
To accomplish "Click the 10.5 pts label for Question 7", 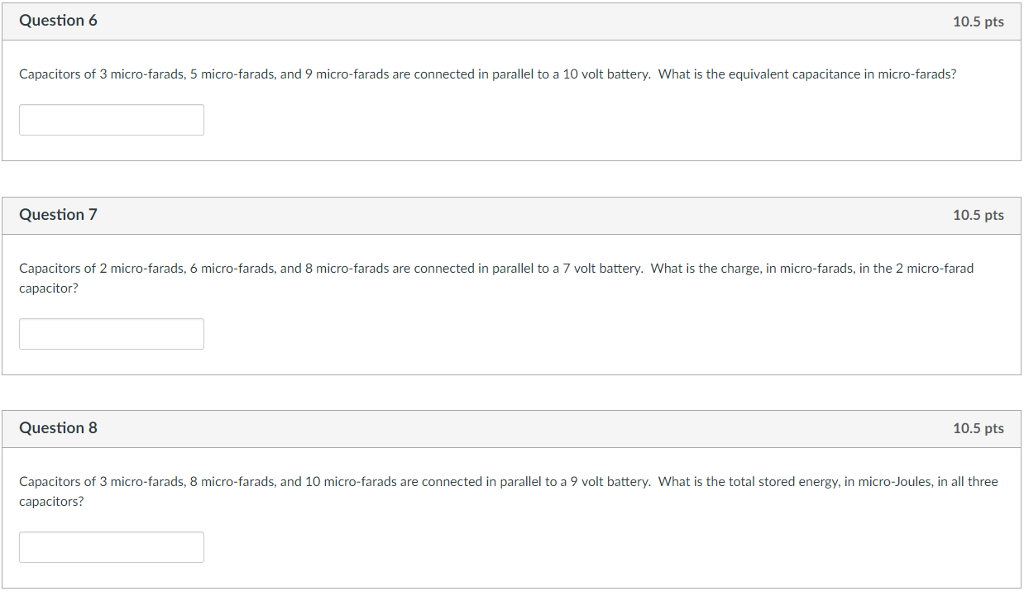I will (x=978, y=215).
